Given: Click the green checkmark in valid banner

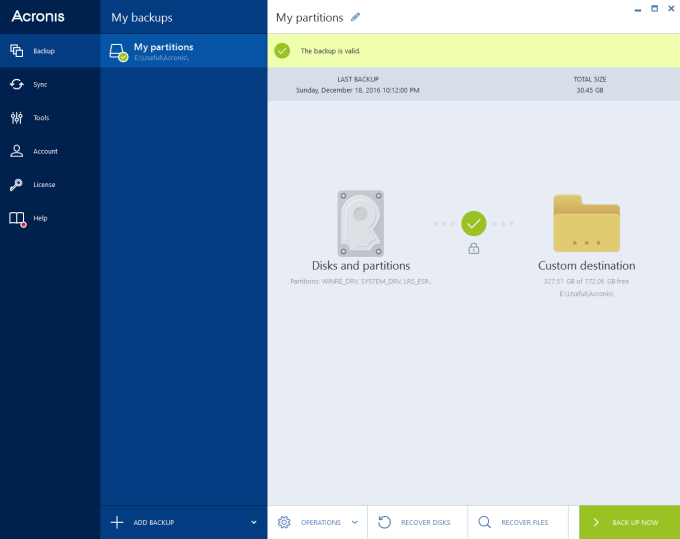Looking at the screenshot, I should (x=282, y=51).
